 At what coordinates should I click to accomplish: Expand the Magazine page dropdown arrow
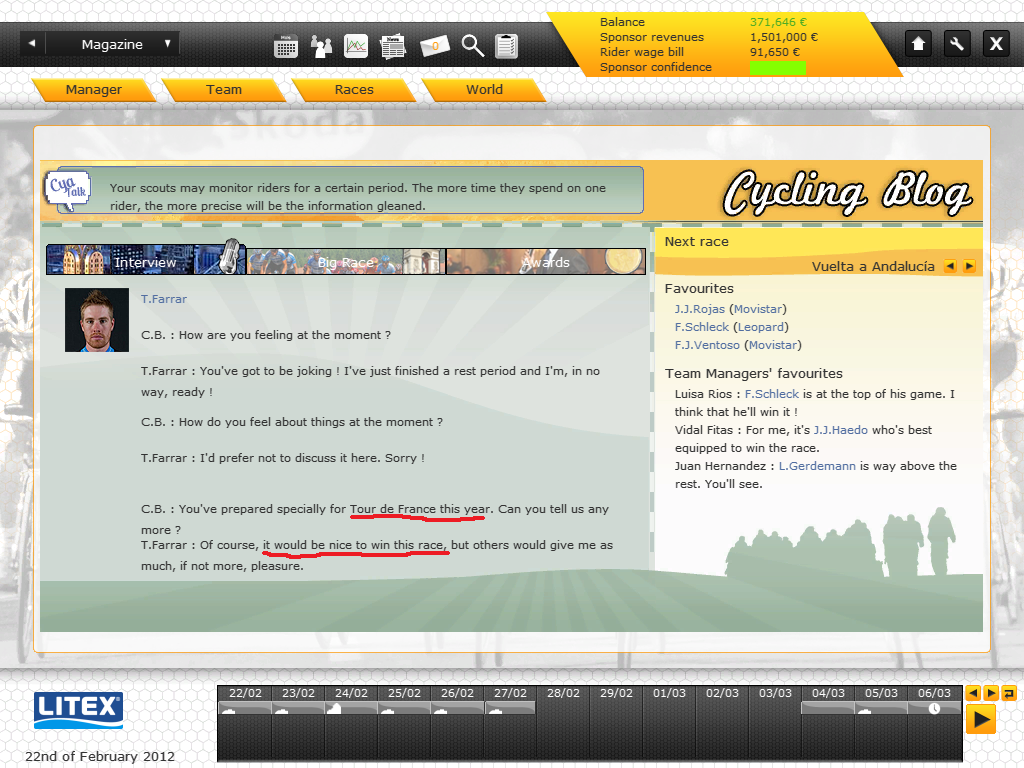tap(167, 44)
